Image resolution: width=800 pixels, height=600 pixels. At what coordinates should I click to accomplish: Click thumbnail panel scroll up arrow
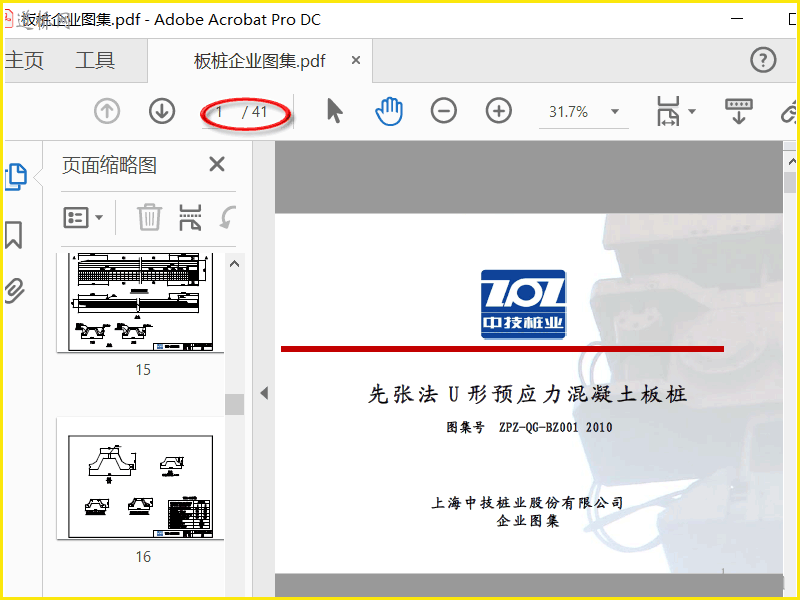(x=234, y=264)
